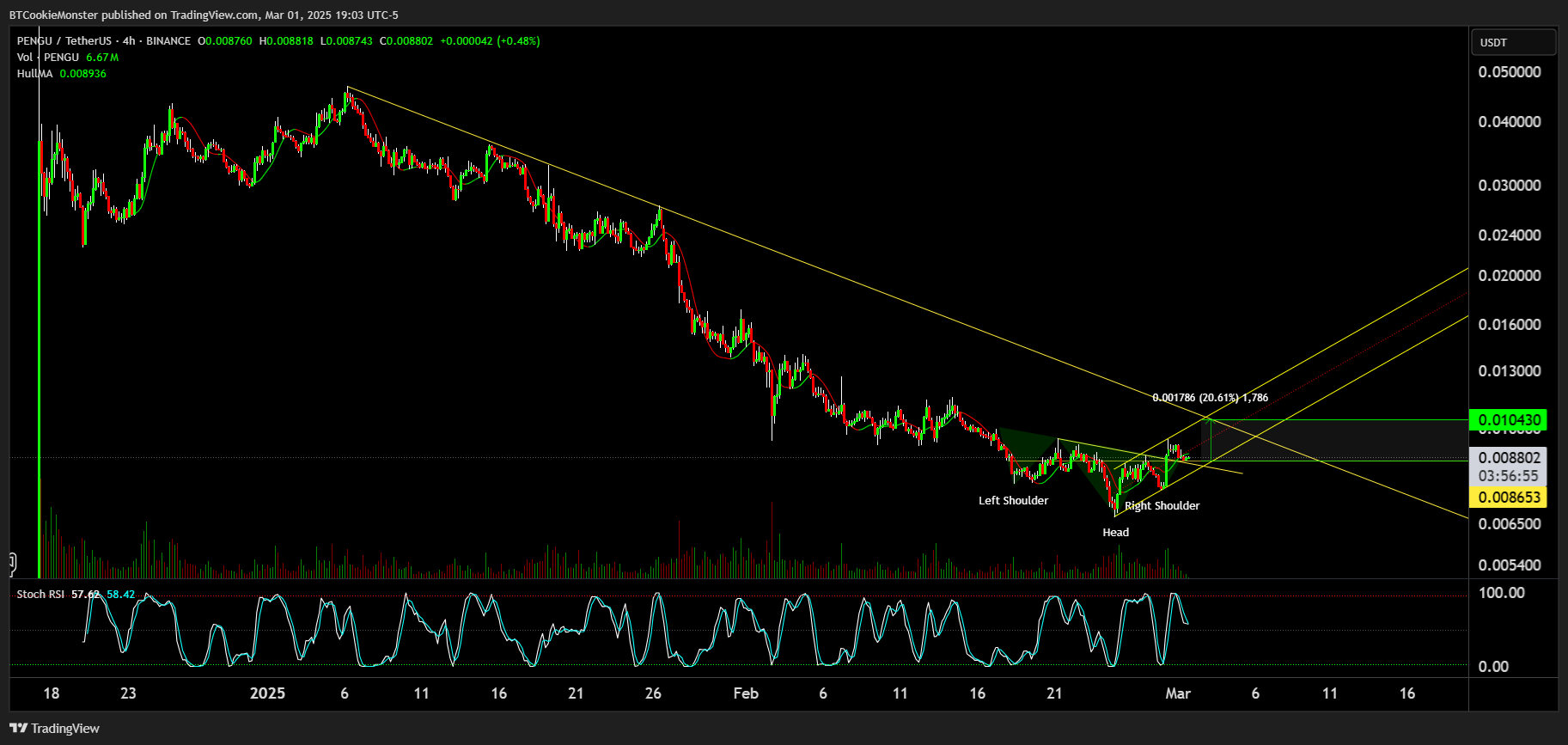Image resolution: width=1568 pixels, height=745 pixels.
Task: Click the 0.010430 green price label
Action: click(1509, 420)
